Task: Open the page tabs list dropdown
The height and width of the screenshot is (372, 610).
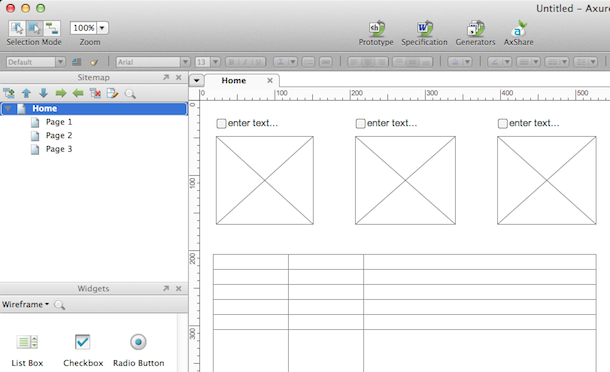Action: point(196,81)
